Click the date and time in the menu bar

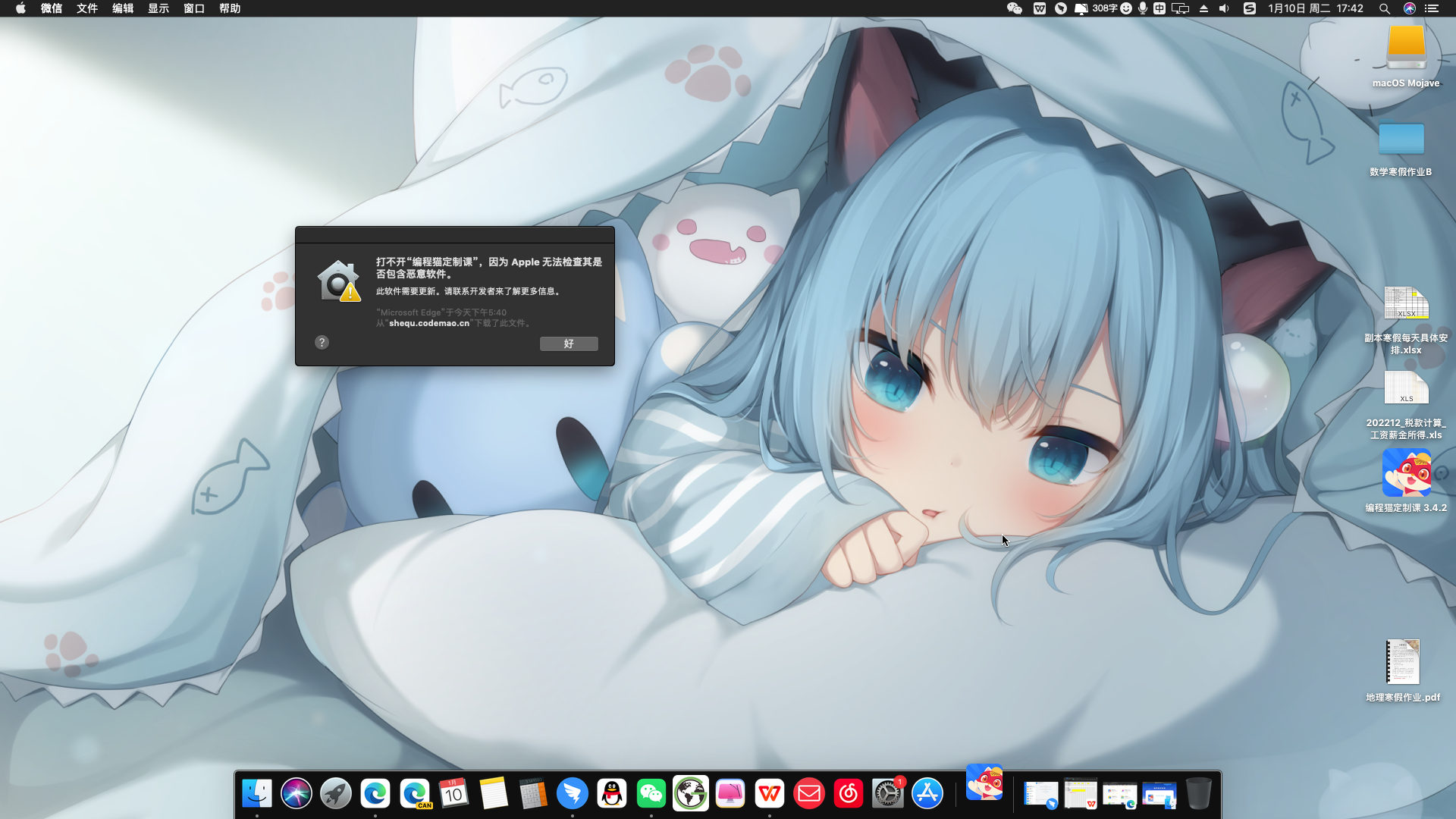coord(1316,8)
